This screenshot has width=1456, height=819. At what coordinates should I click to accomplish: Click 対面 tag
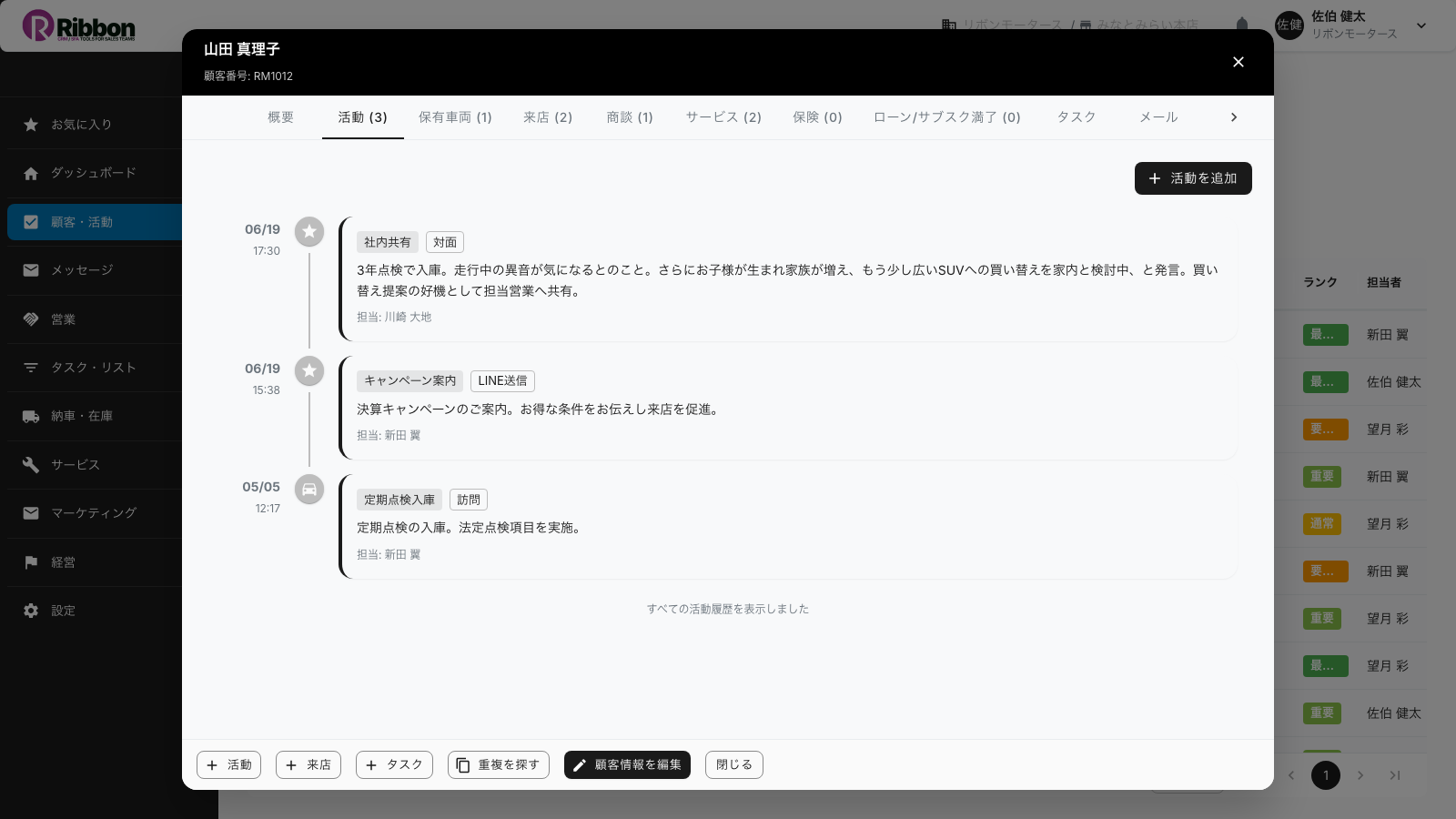445,242
